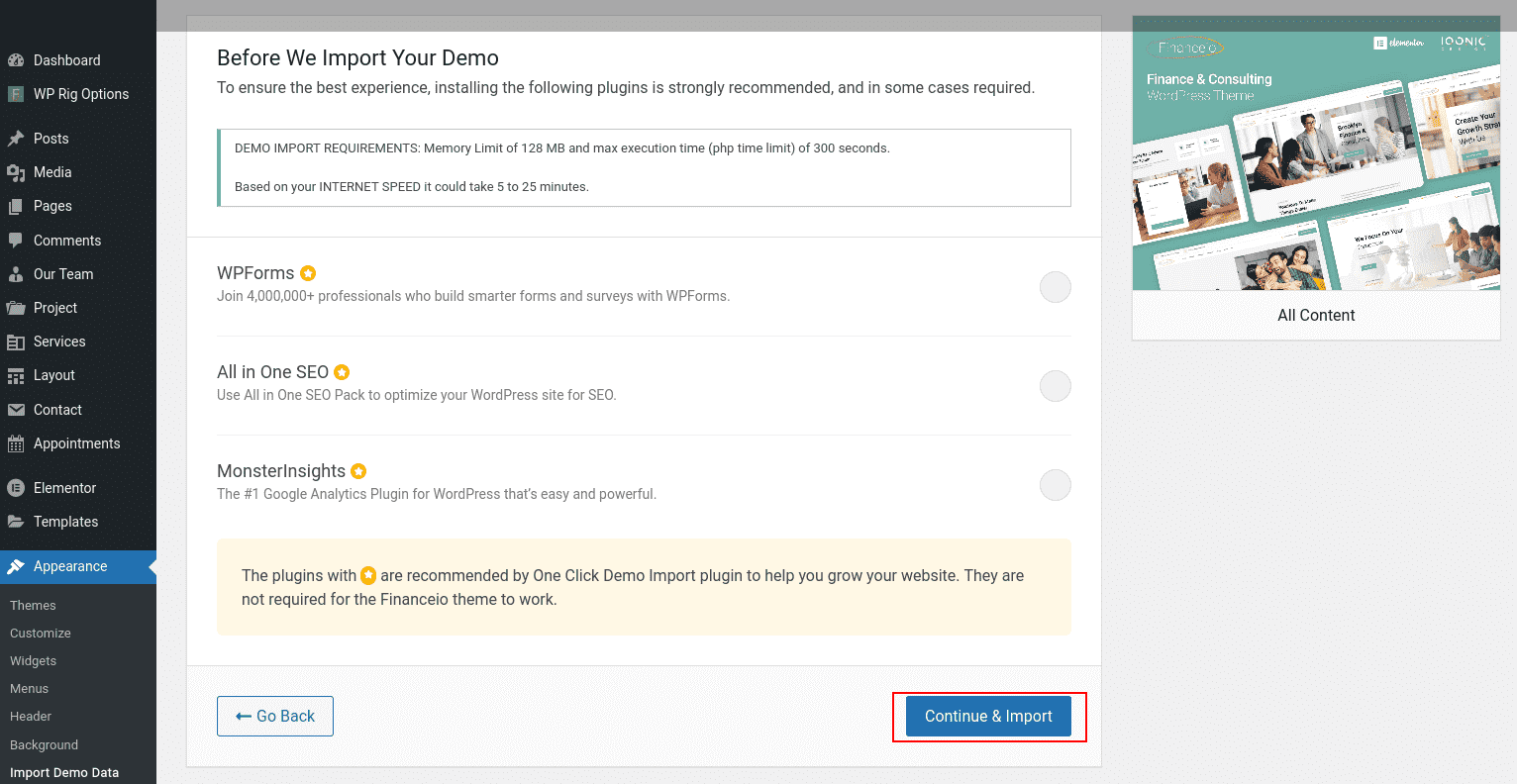
Task: Select Project in the admin sidebar
Action: click(78, 308)
